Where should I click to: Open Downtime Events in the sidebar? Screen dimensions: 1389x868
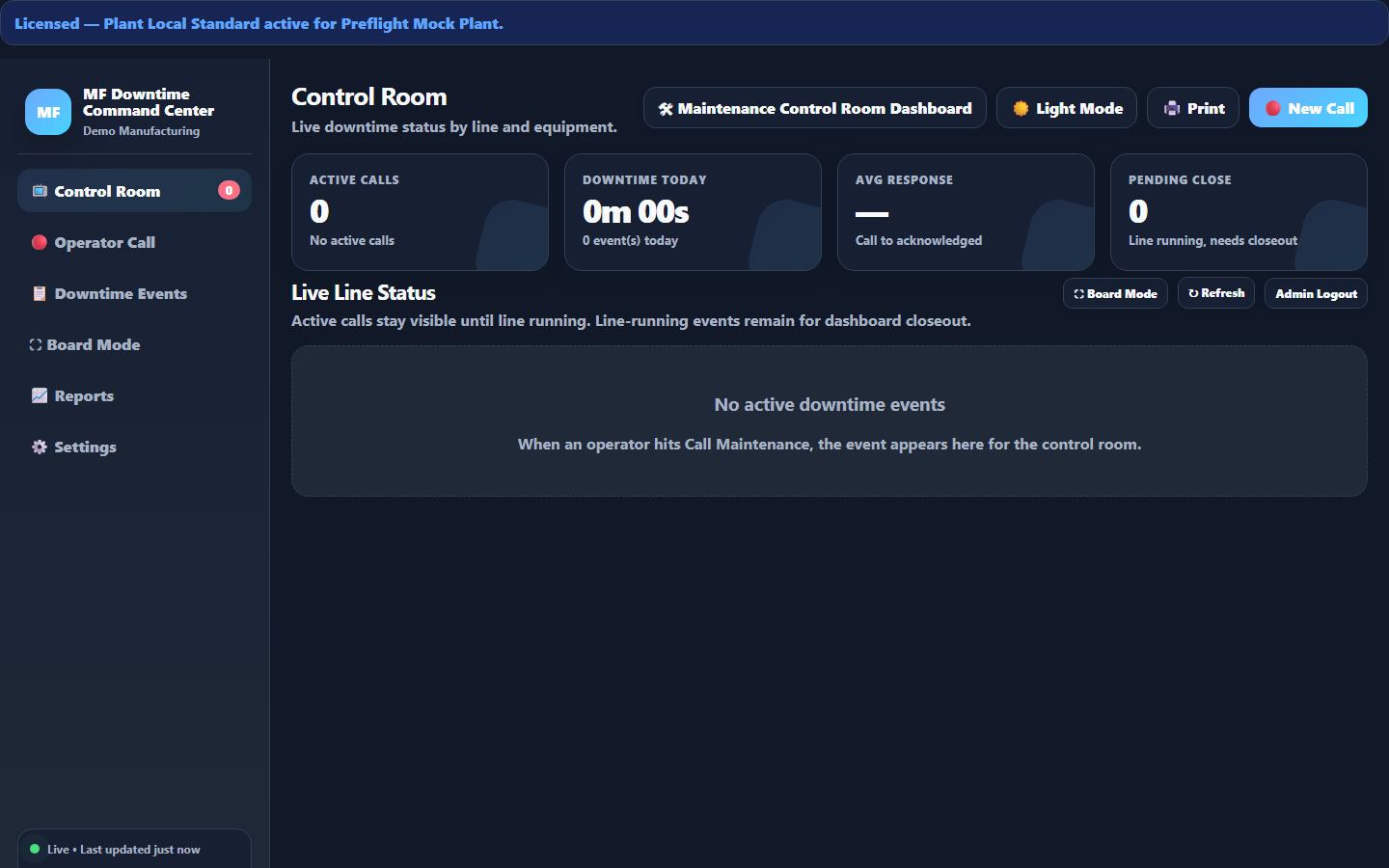pos(134,293)
